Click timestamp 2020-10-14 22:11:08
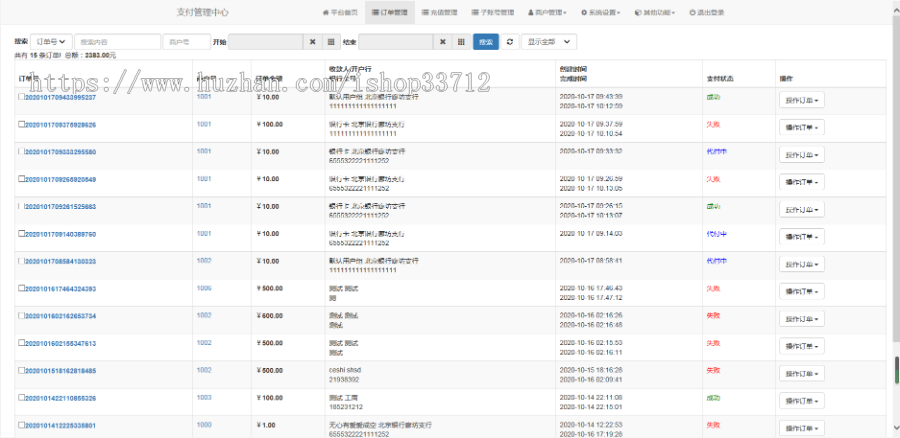 pos(591,398)
